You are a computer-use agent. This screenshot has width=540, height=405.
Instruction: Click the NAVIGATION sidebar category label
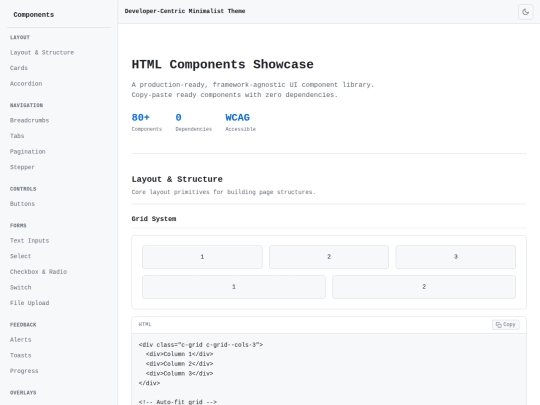(26, 105)
